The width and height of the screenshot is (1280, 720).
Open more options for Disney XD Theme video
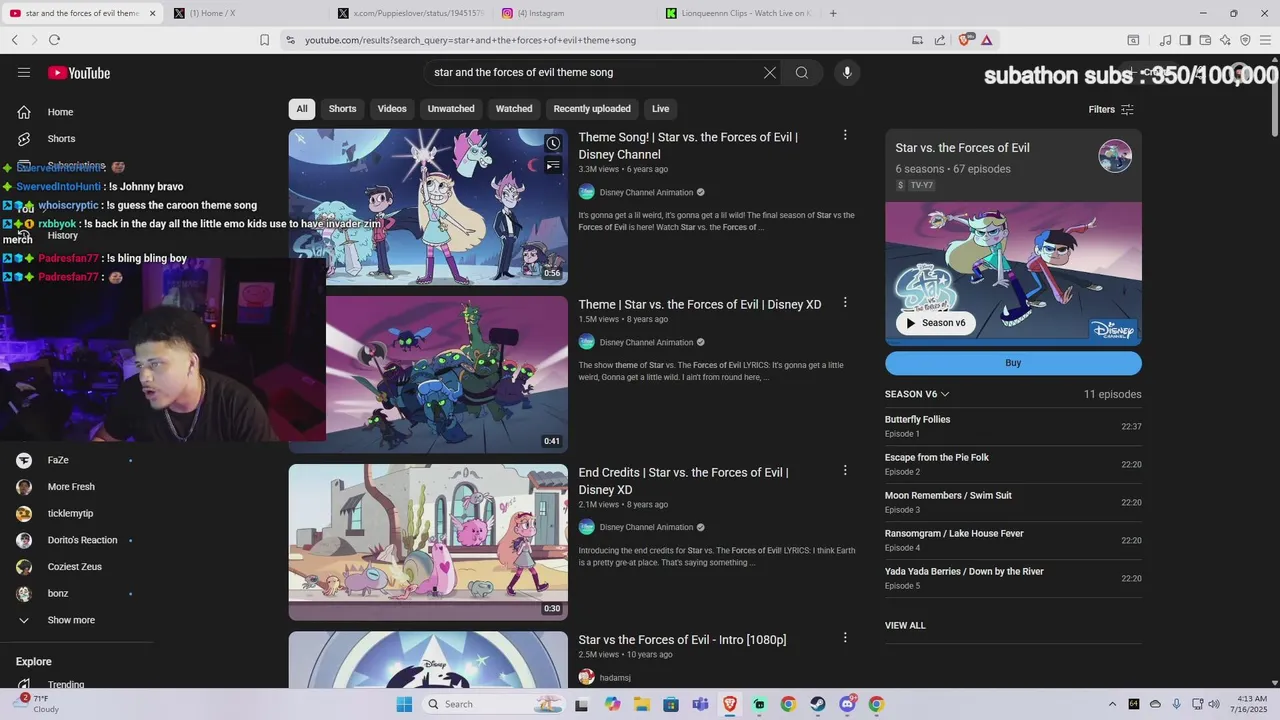point(845,303)
